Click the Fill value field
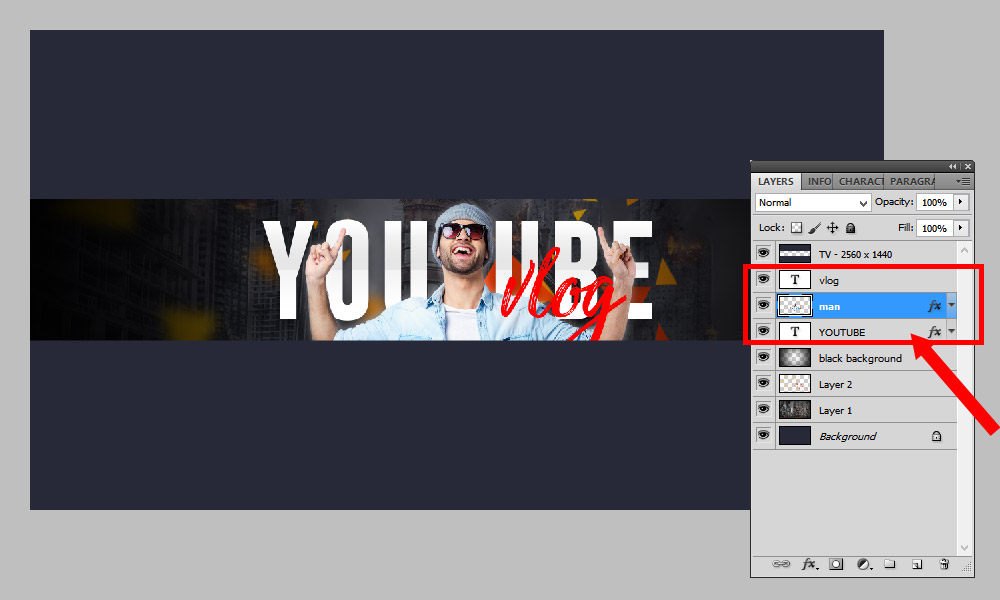 point(934,228)
